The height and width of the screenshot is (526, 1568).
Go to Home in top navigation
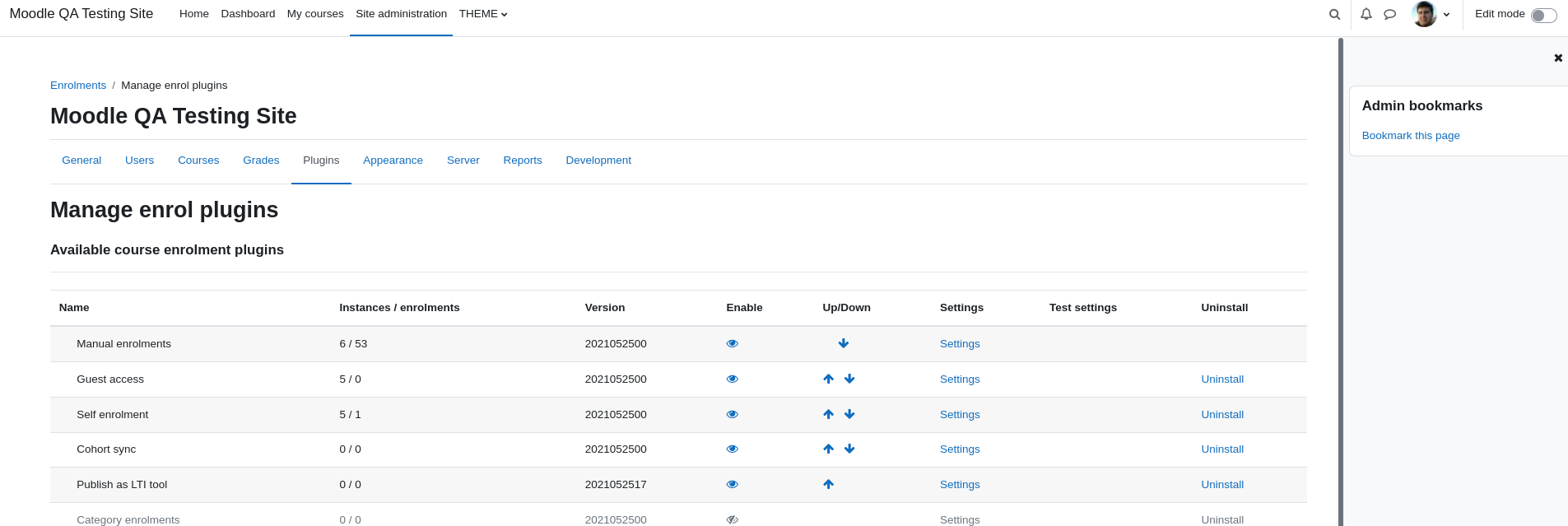point(194,14)
